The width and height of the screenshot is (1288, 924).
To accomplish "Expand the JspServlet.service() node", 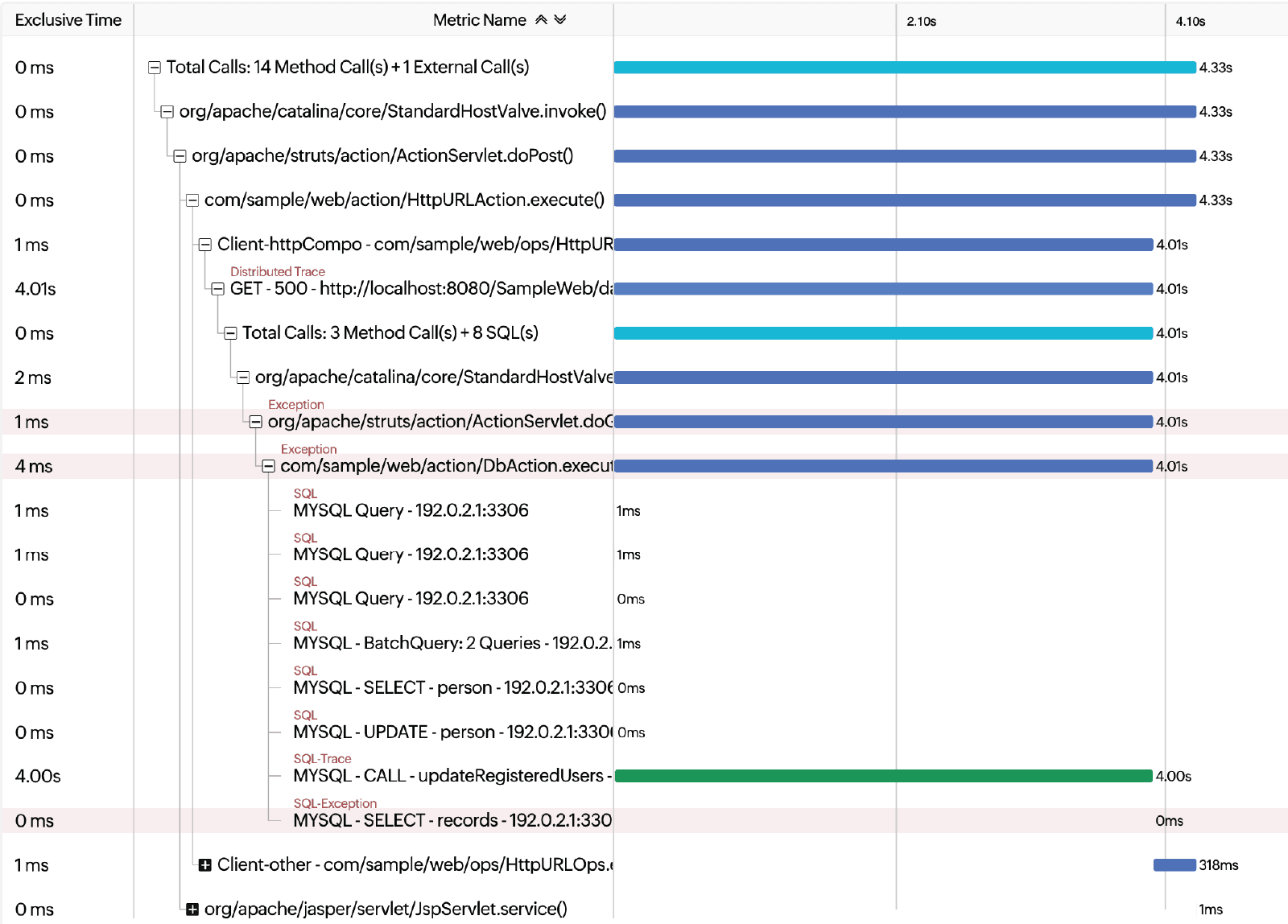I will [x=192, y=910].
